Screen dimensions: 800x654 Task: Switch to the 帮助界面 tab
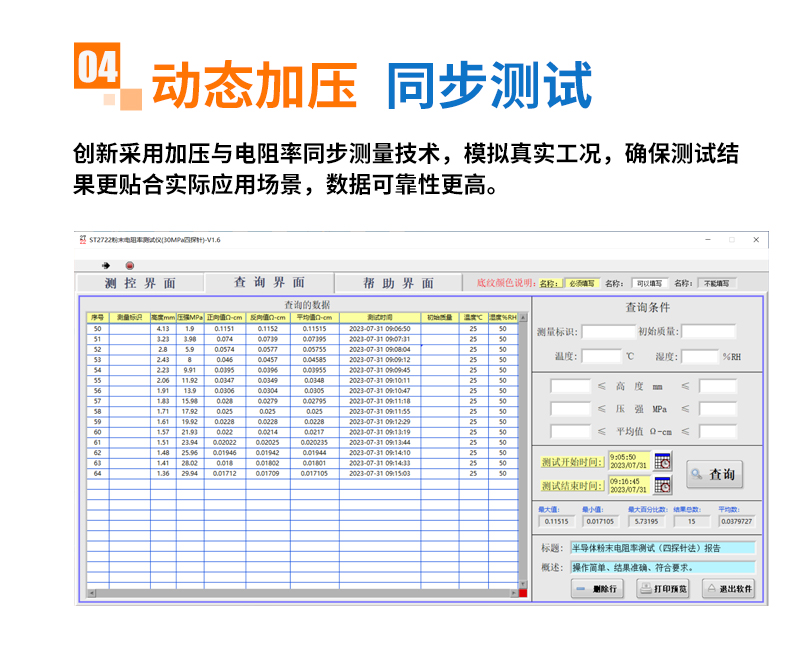(x=398, y=283)
